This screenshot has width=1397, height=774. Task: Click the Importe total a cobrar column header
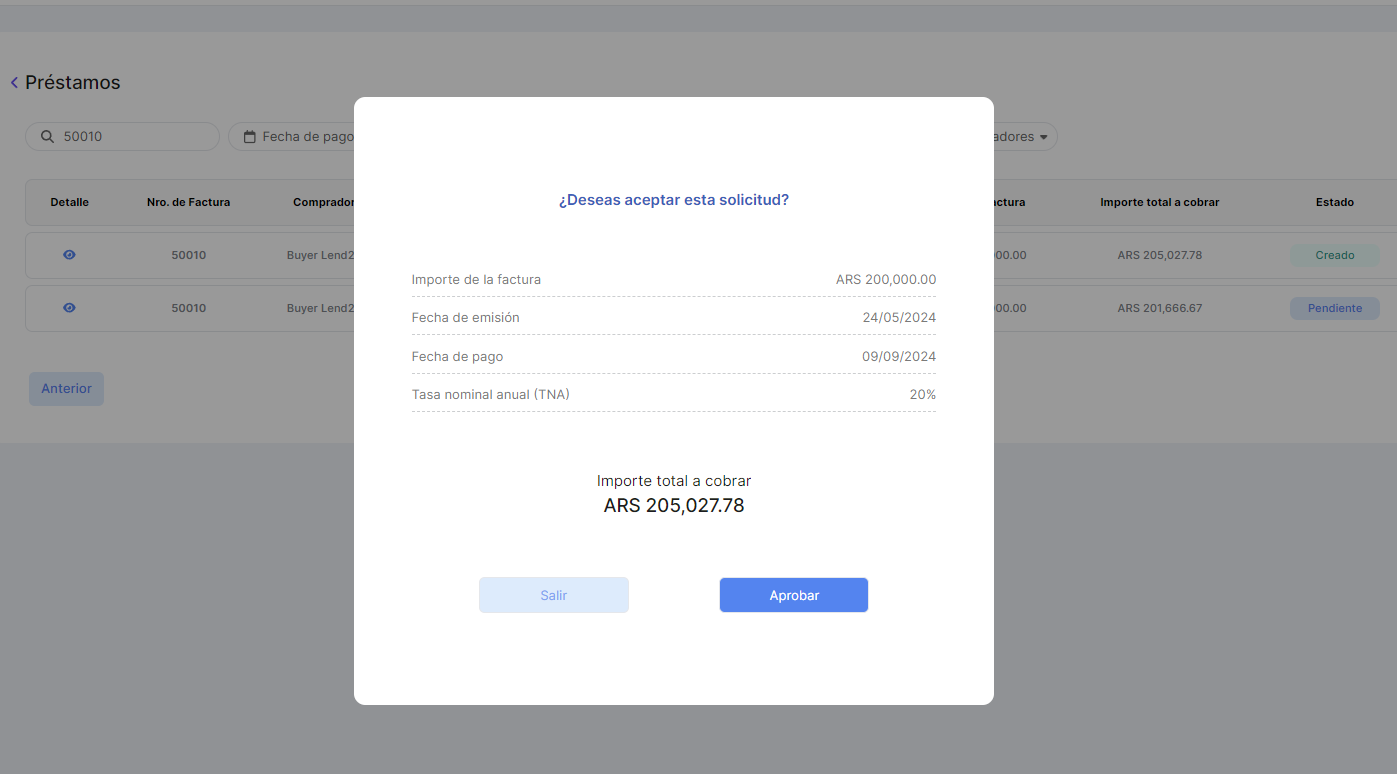(1159, 202)
